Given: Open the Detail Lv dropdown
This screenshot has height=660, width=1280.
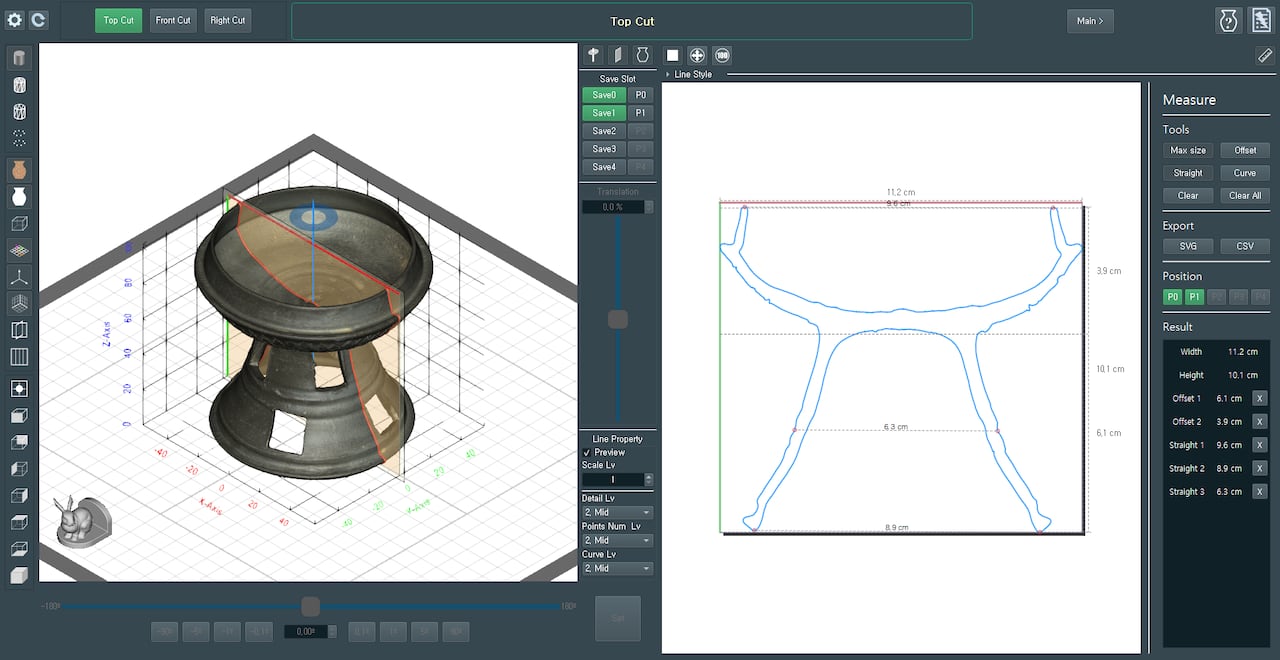Looking at the screenshot, I should tap(618, 512).
